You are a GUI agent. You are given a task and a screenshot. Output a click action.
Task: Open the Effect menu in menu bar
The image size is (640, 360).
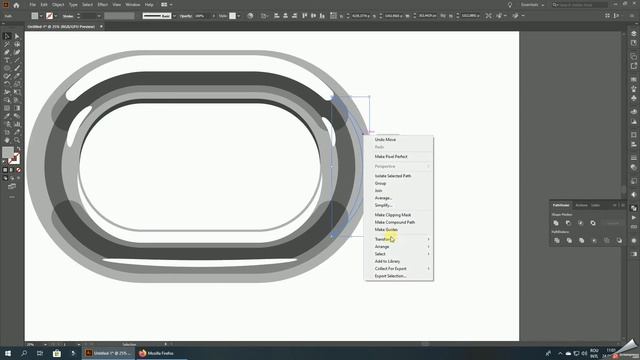(x=102, y=5)
